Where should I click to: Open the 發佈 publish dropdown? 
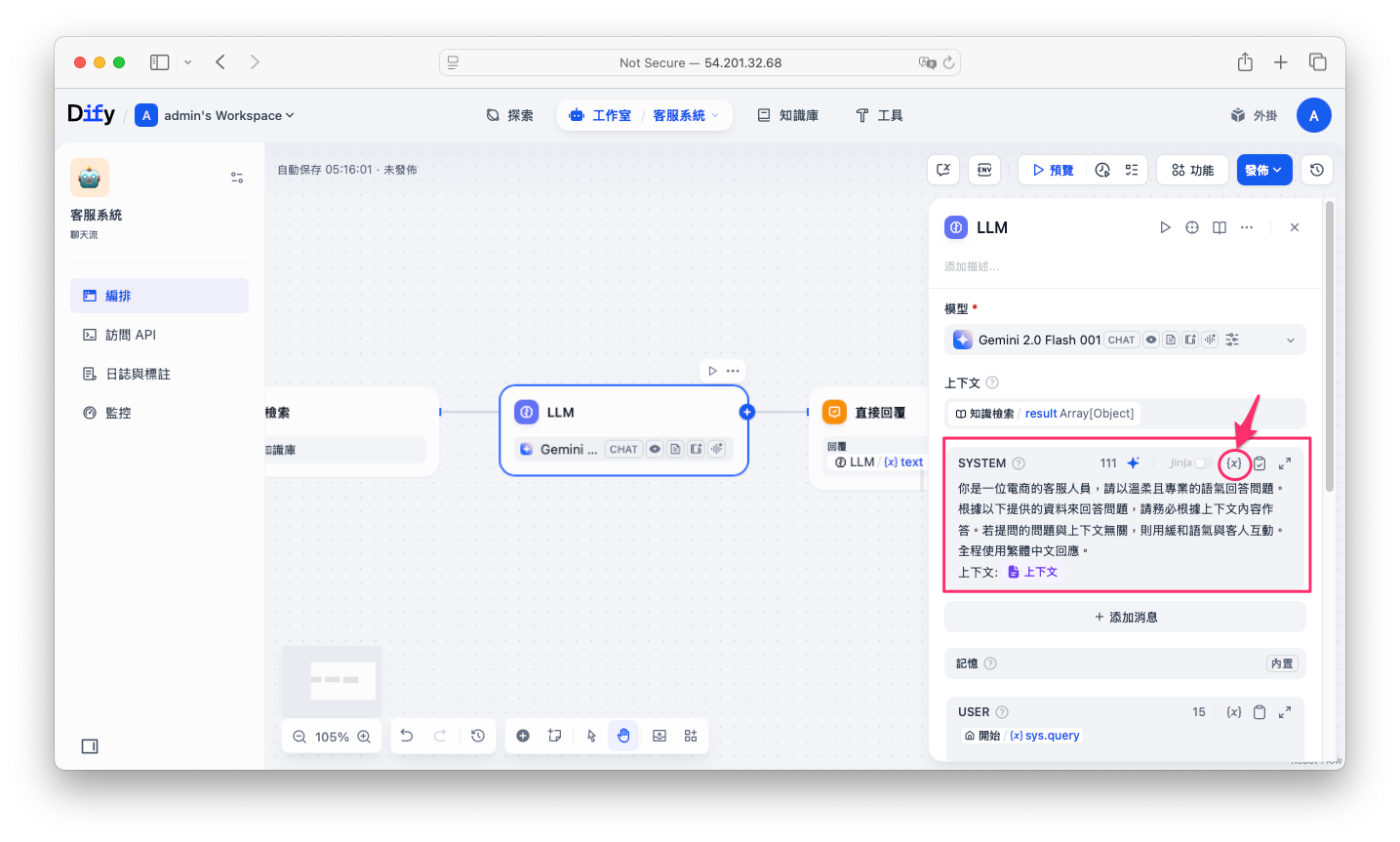click(1263, 170)
